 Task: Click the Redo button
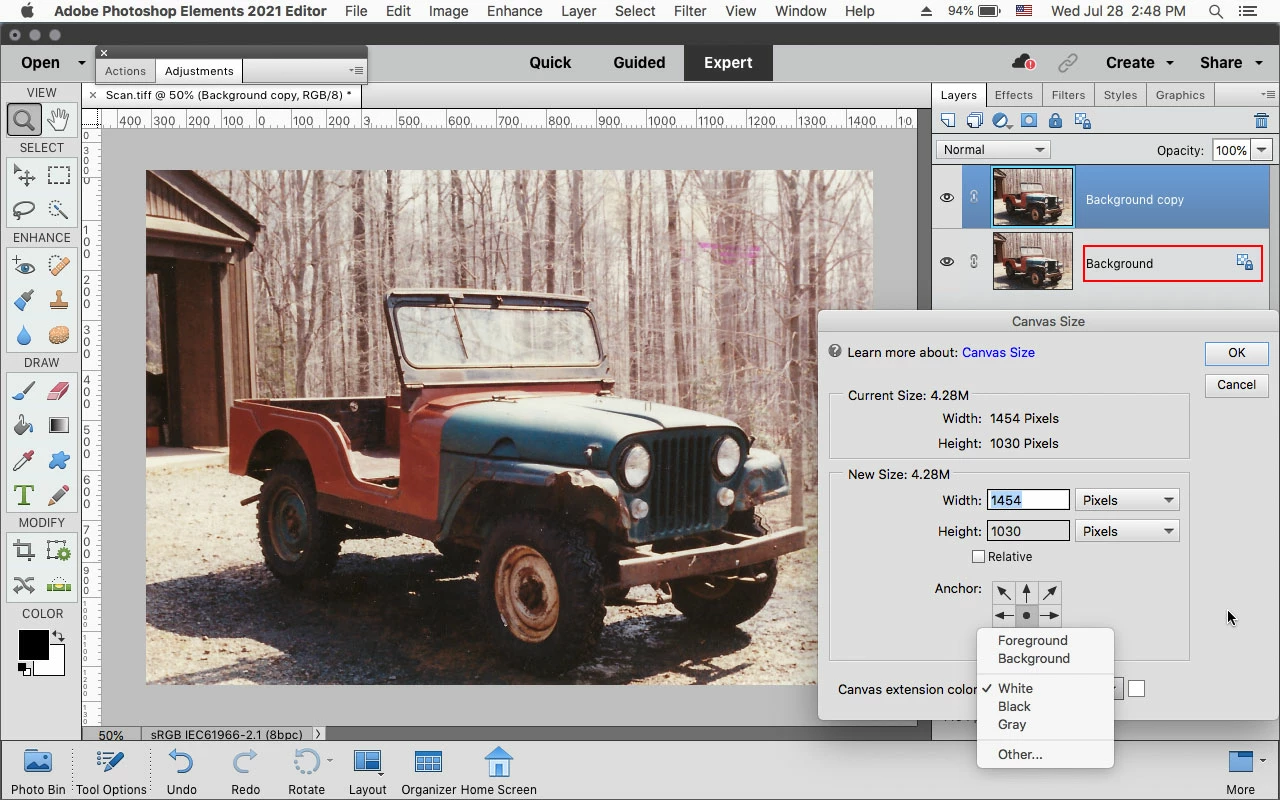245,771
